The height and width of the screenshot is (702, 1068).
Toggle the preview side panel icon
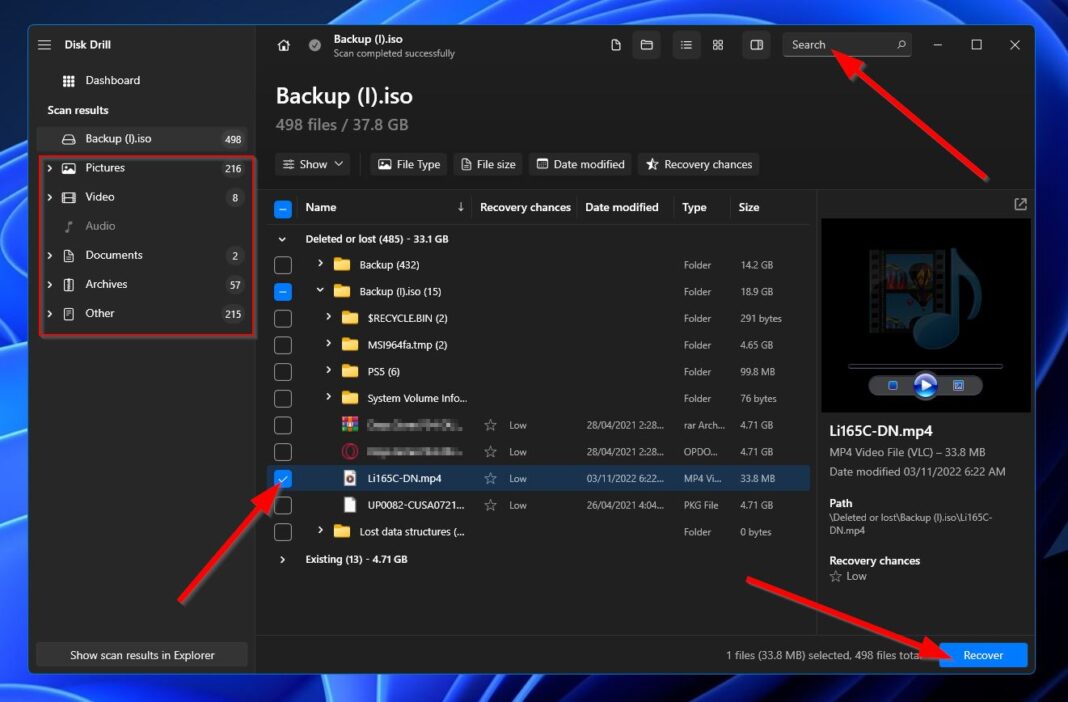coord(756,45)
